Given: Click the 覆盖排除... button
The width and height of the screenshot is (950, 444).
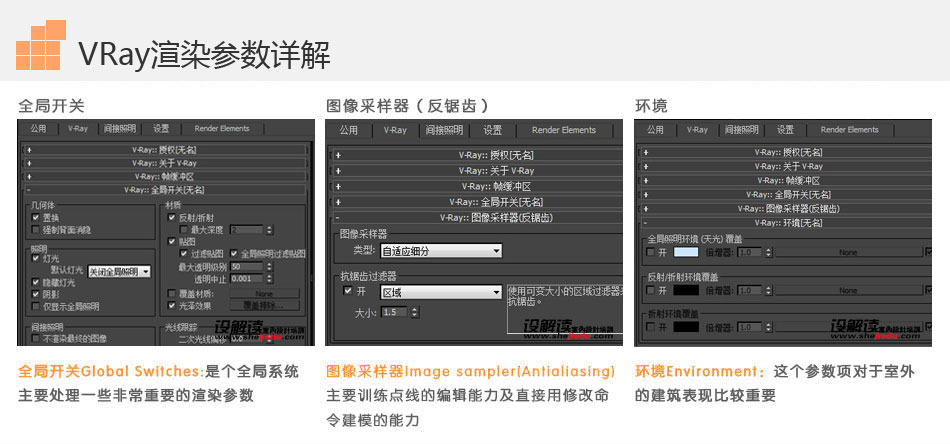Looking at the screenshot, I should click(264, 306).
